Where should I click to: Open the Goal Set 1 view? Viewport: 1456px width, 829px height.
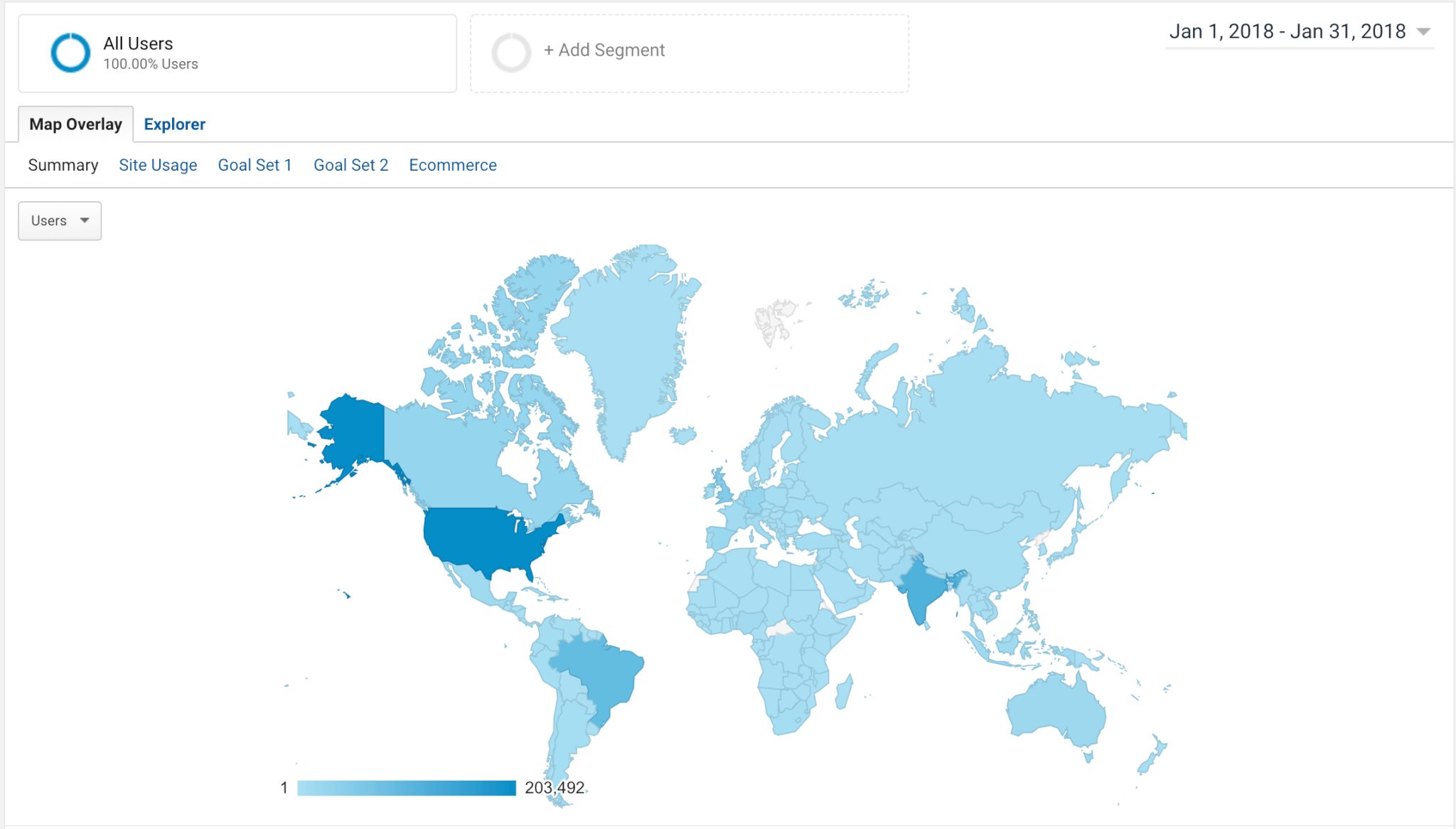coord(255,165)
